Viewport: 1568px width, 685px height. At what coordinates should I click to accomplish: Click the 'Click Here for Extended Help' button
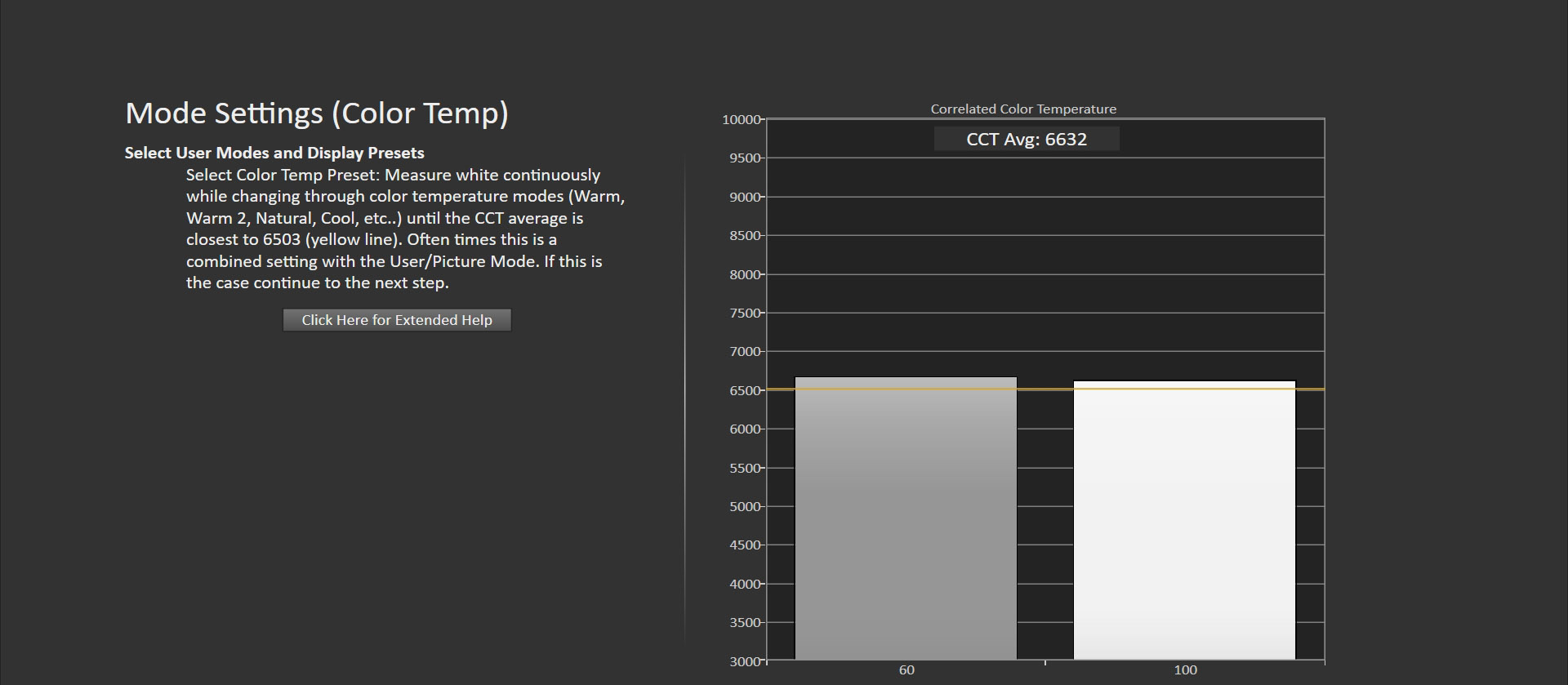pyautogui.click(x=397, y=320)
